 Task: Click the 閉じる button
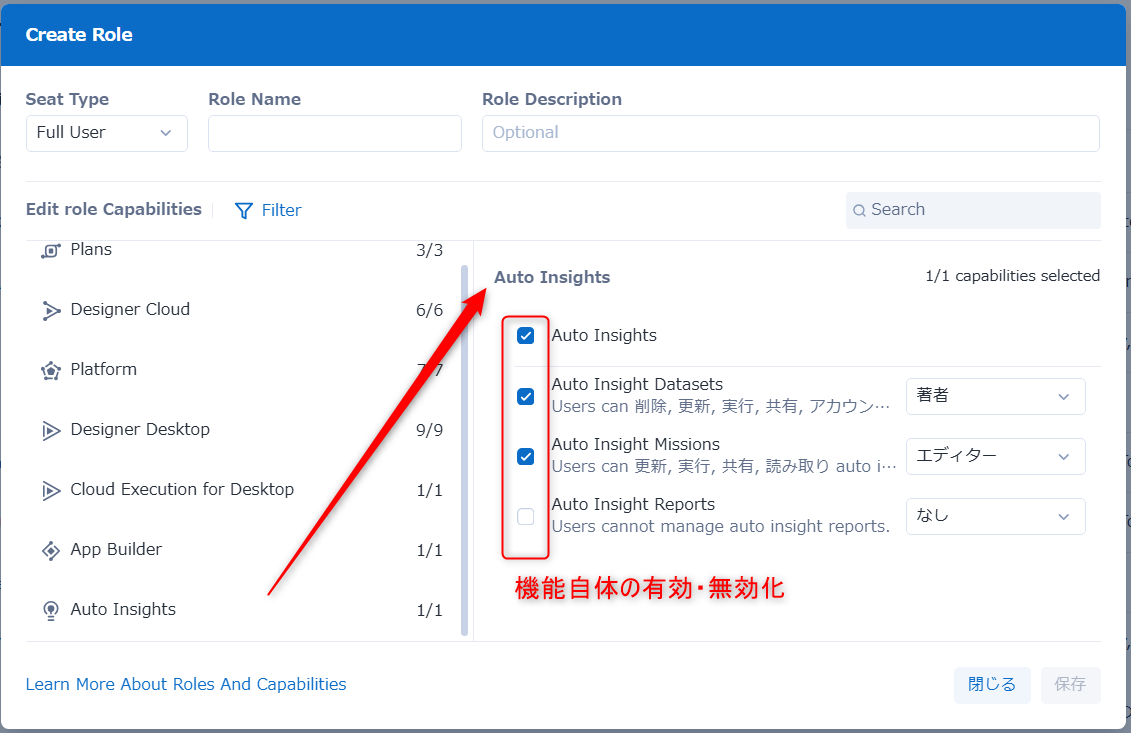click(x=992, y=685)
